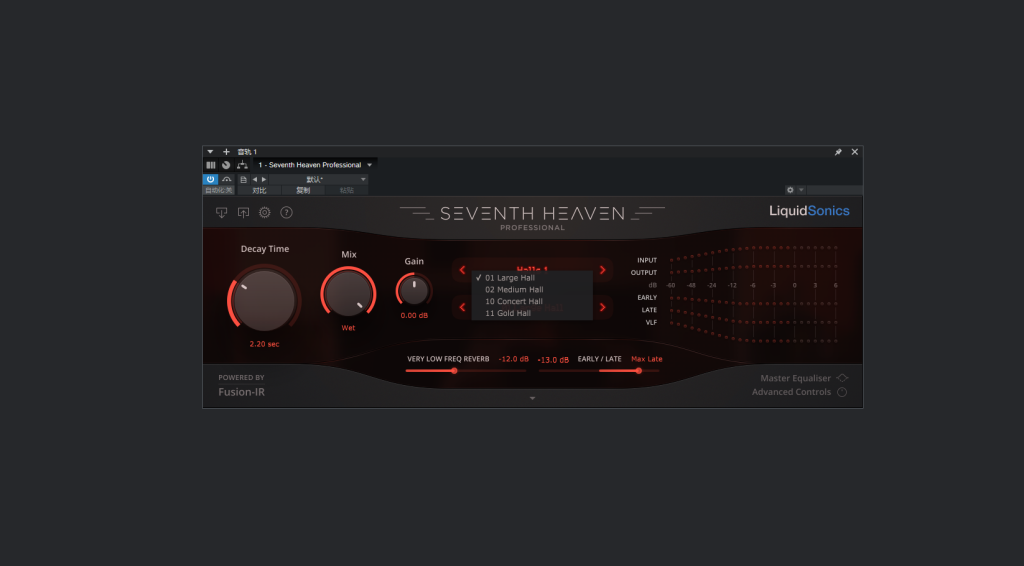
Task: Expand the bottom center down-arrow panel
Action: tap(532, 398)
